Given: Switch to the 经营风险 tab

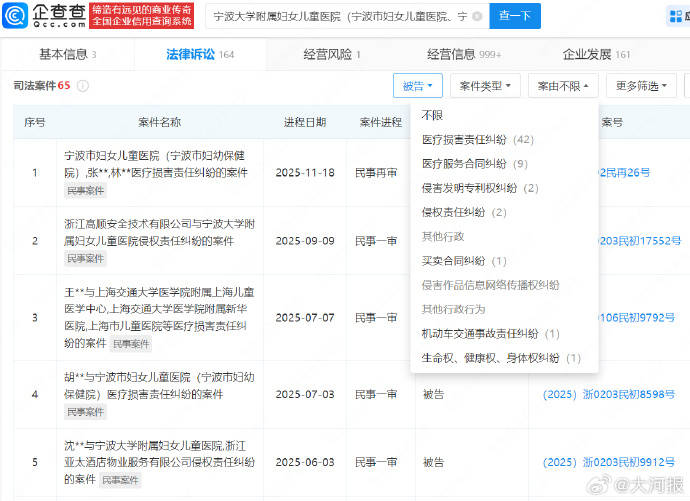Looking at the screenshot, I should click(x=332, y=55).
